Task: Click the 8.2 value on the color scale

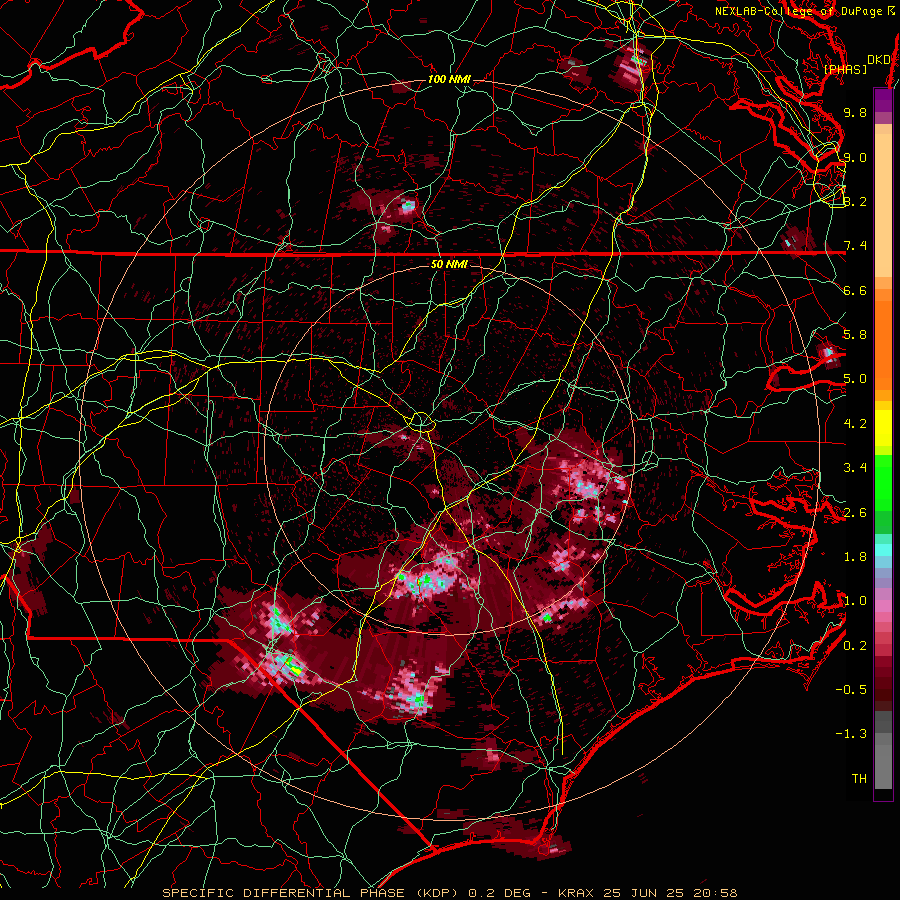Action: pos(855,201)
